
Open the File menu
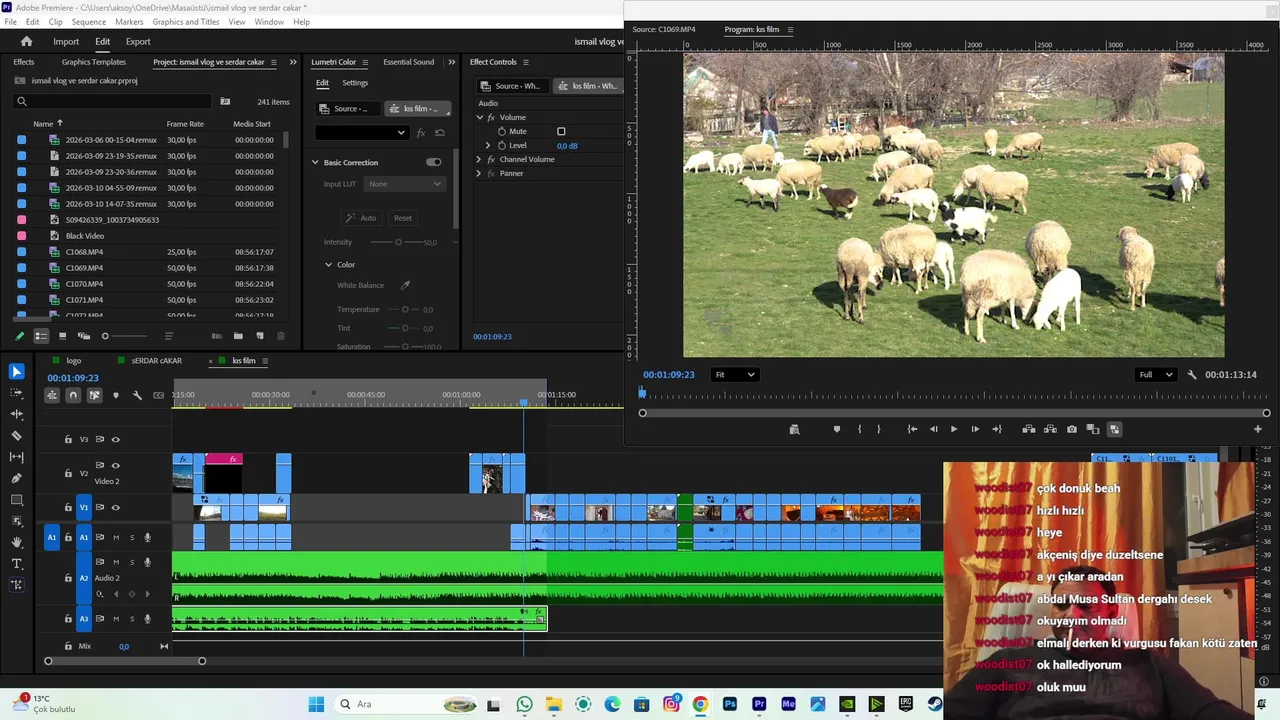coord(11,22)
